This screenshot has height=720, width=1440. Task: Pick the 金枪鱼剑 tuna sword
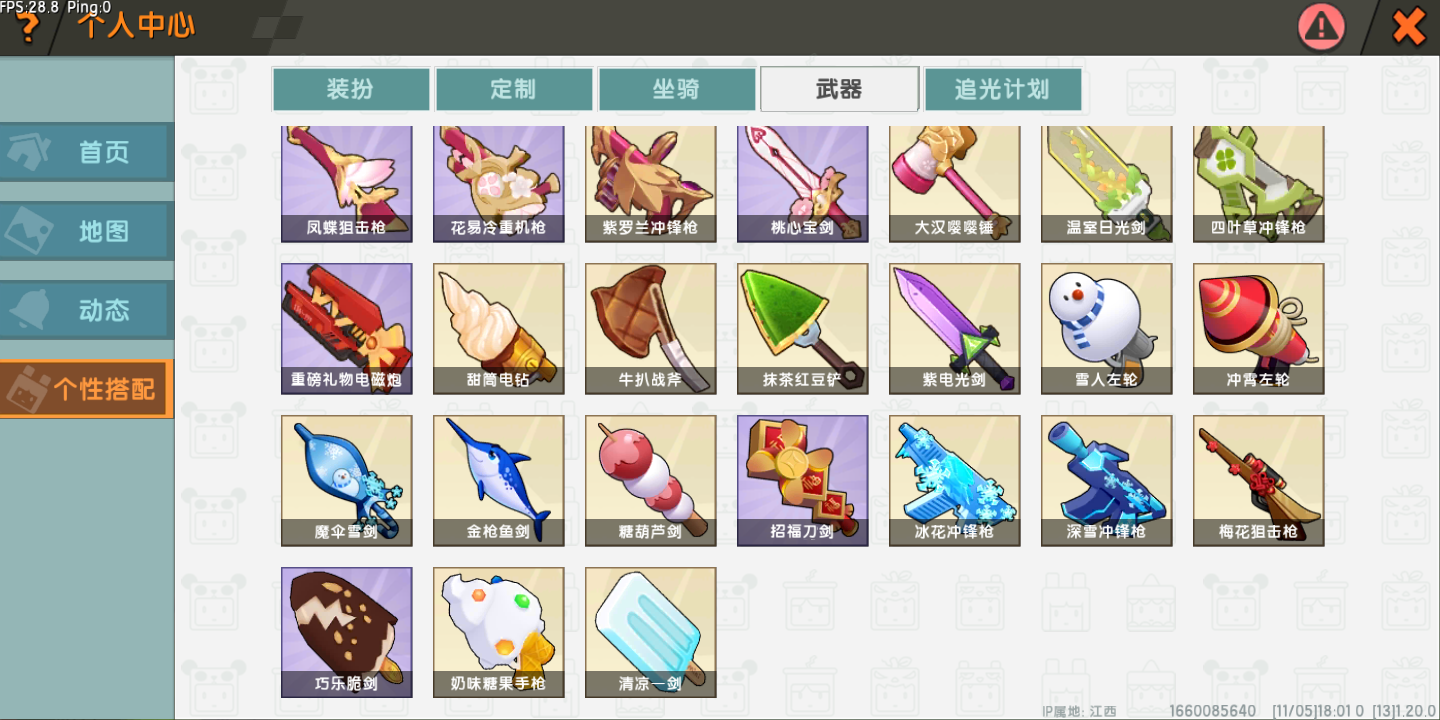coord(498,481)
